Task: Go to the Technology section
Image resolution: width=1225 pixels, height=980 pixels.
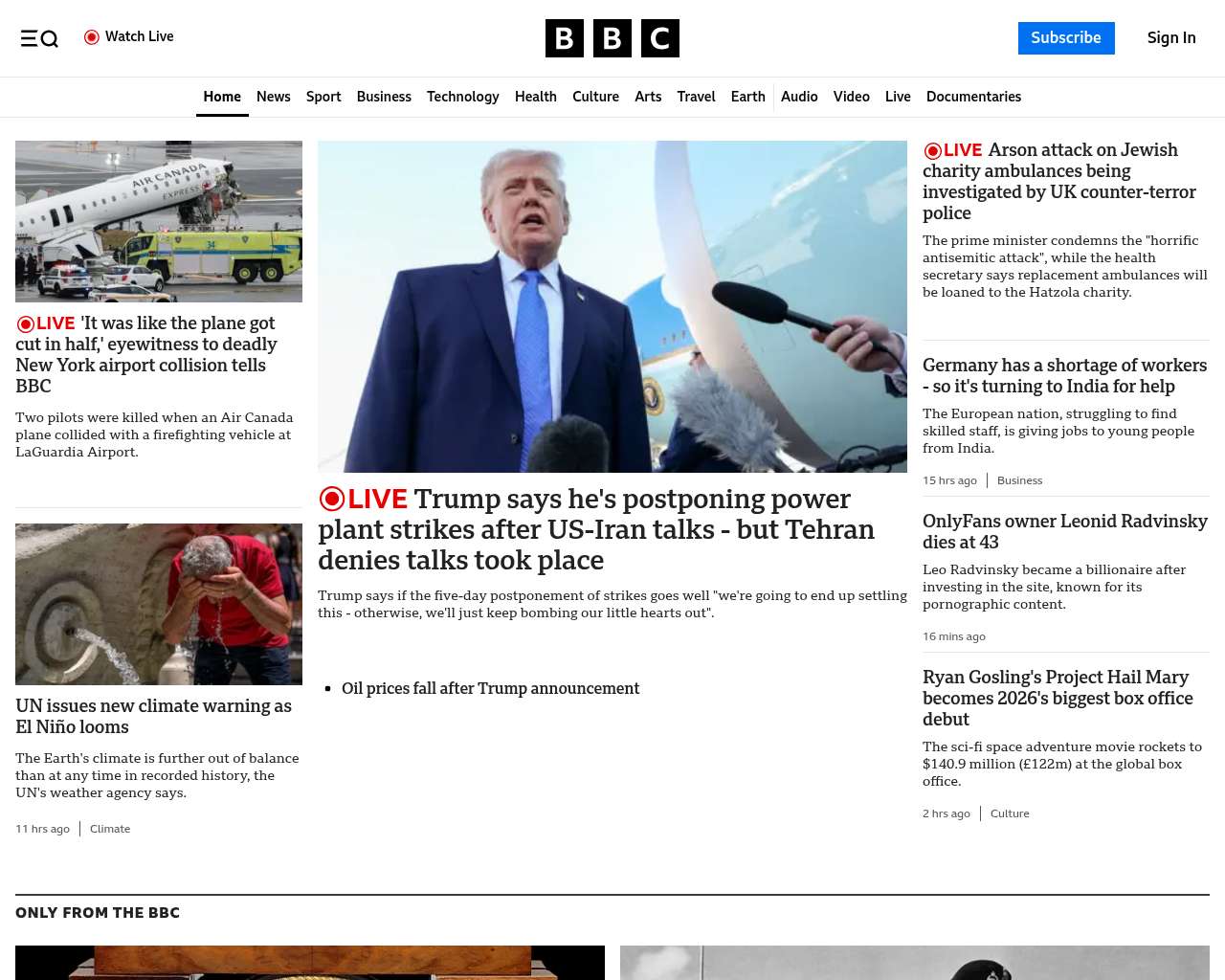Action: (x=463, y=97)
